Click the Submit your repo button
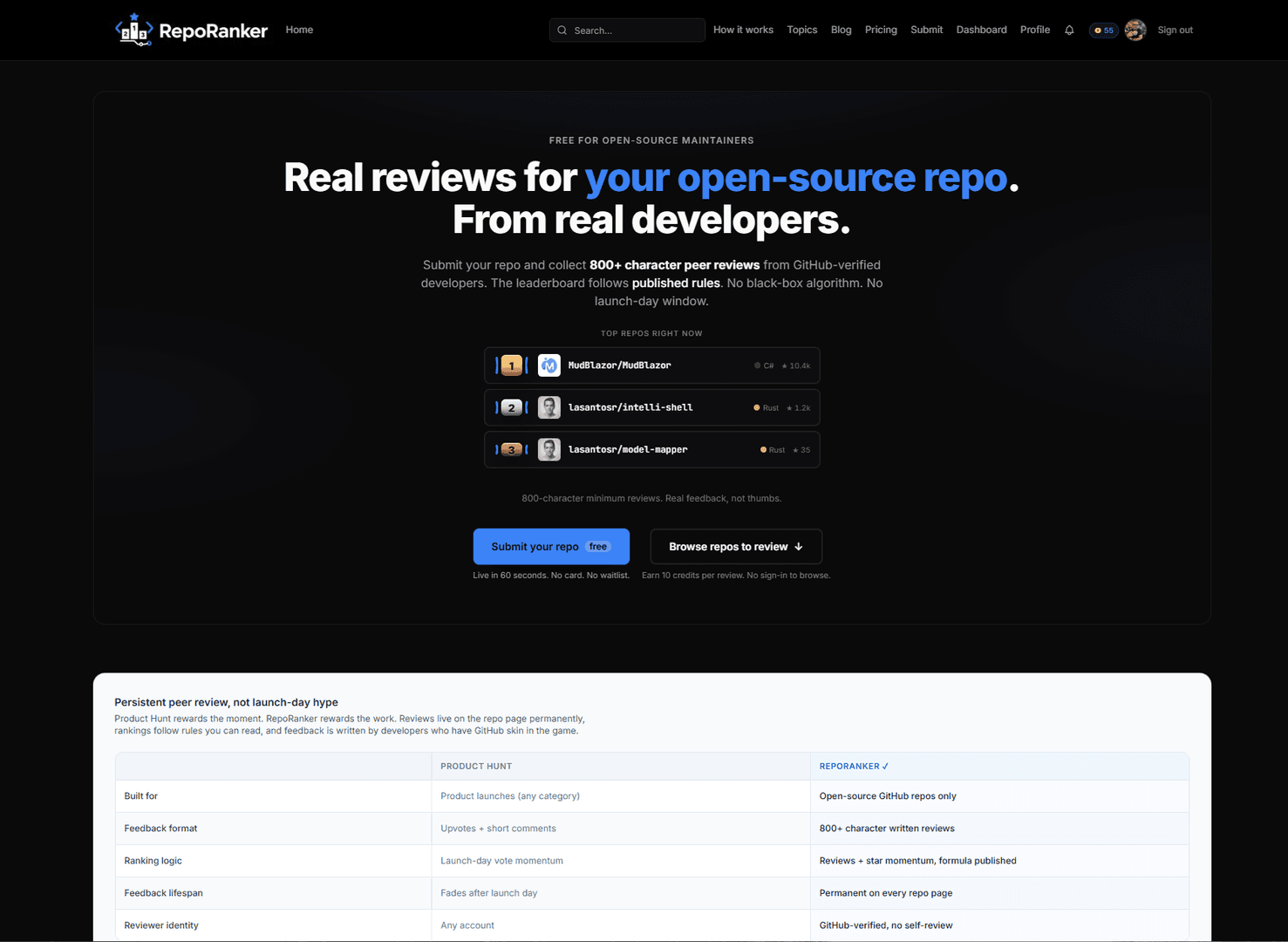Image resolution: width=1288 pixels, height=942 pixels. tap(551, 547)
